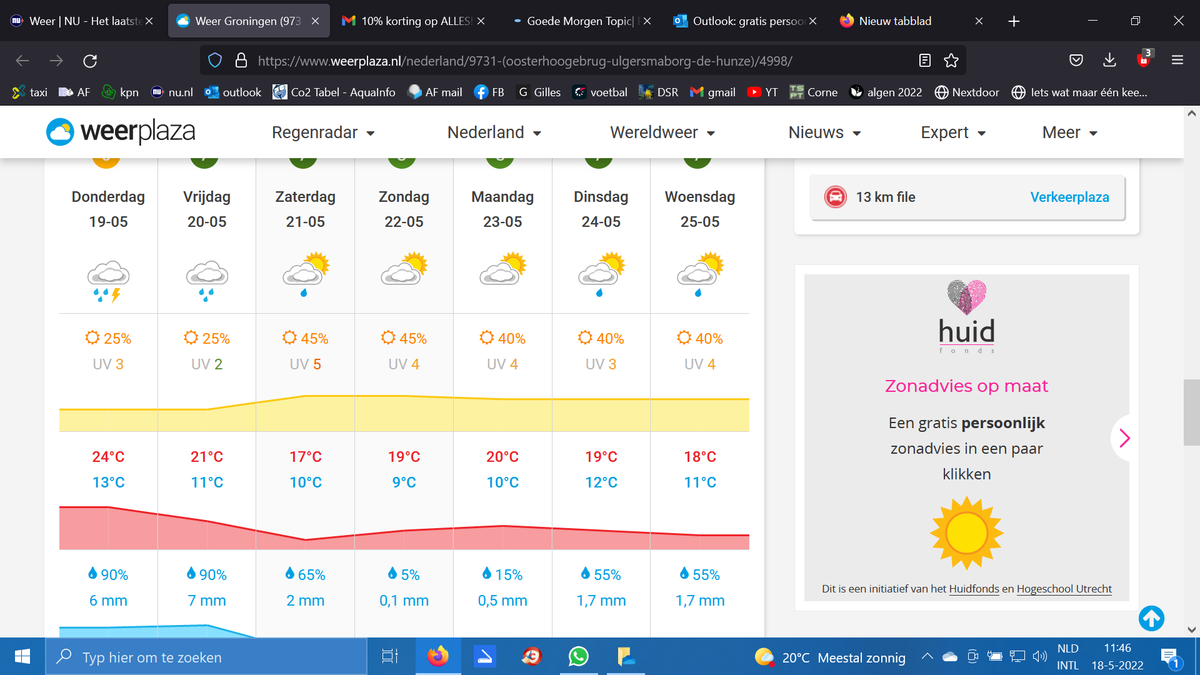The width and height of the screenshot is (1200, 675).
Task: Expand the Regenradar dropdown menu
Action: click(323, 132)
